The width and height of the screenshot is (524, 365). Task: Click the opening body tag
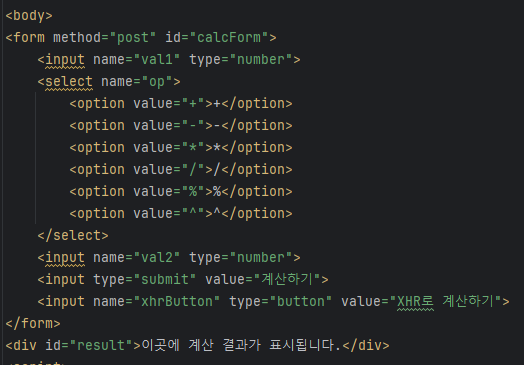(29, 16)
